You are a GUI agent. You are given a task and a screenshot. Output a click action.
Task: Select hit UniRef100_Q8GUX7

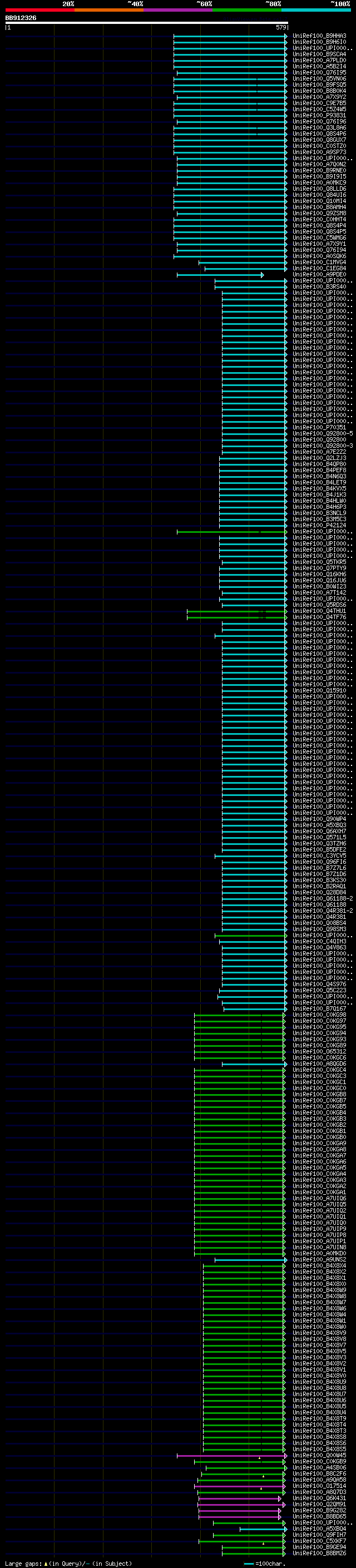click(319, 140)
